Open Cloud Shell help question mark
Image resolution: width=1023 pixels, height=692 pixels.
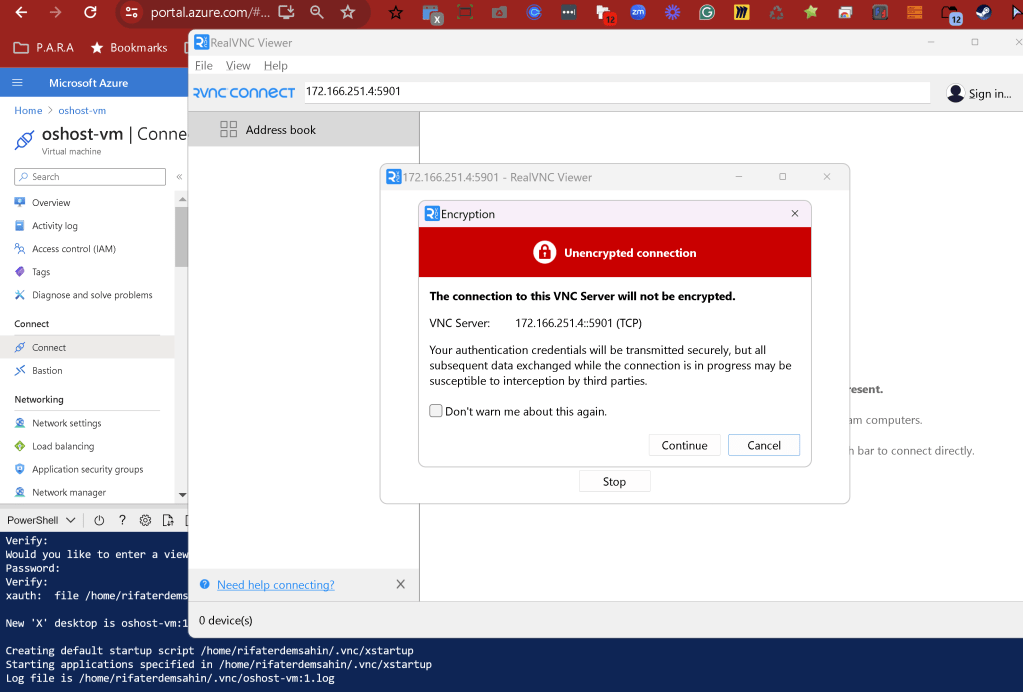click(122, 520)
